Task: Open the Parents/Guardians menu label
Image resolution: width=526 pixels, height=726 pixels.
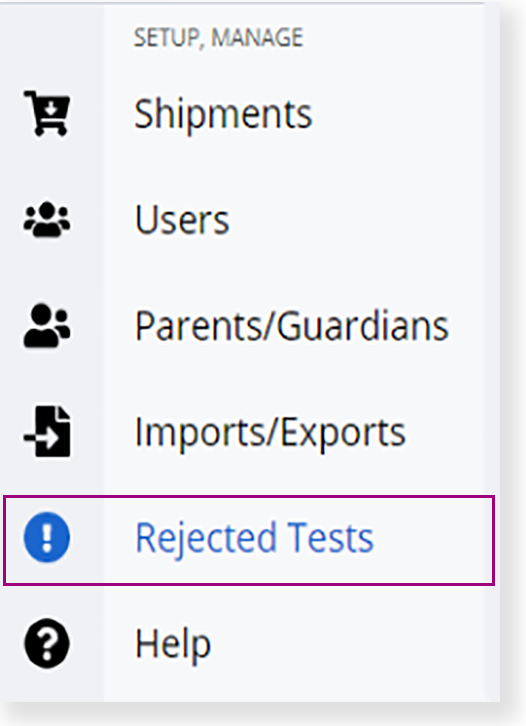Action: tap(292, 326)
